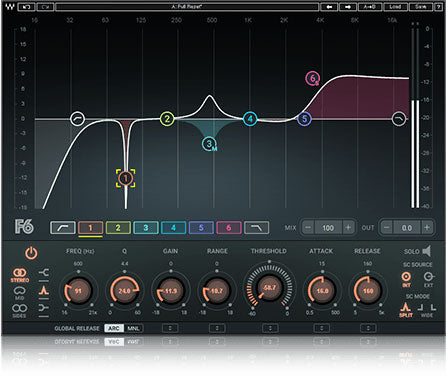The width and height of the screenshot is (446, 377).
Task: Select band 1 node on the EQ graph
Action: pos(126,178)
